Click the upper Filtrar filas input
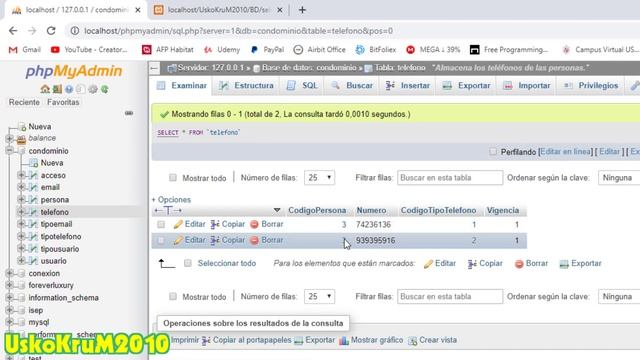Screen dimensions: 640x360 (450, 178)
